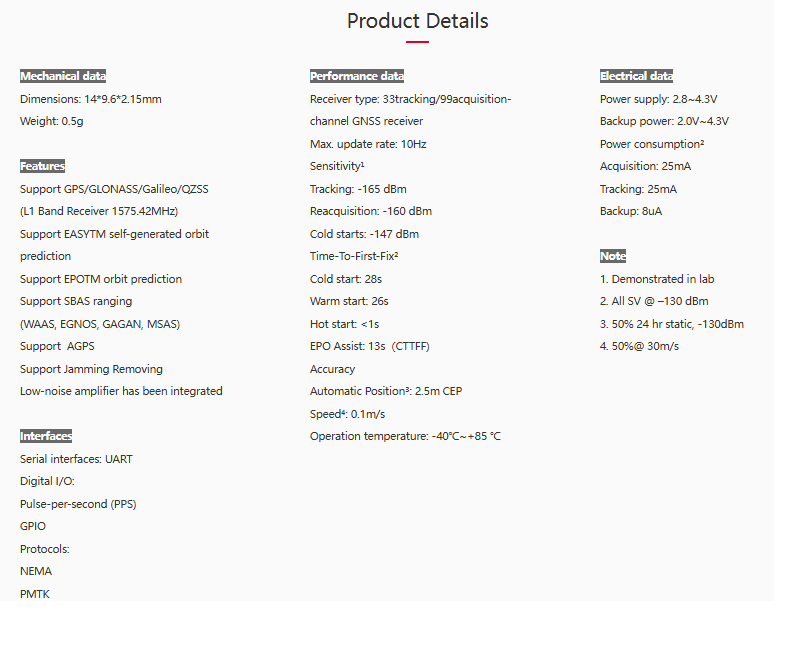Click the Electrical data section header
The height and width of the screenshot is (656, 808).
point(636,76)
